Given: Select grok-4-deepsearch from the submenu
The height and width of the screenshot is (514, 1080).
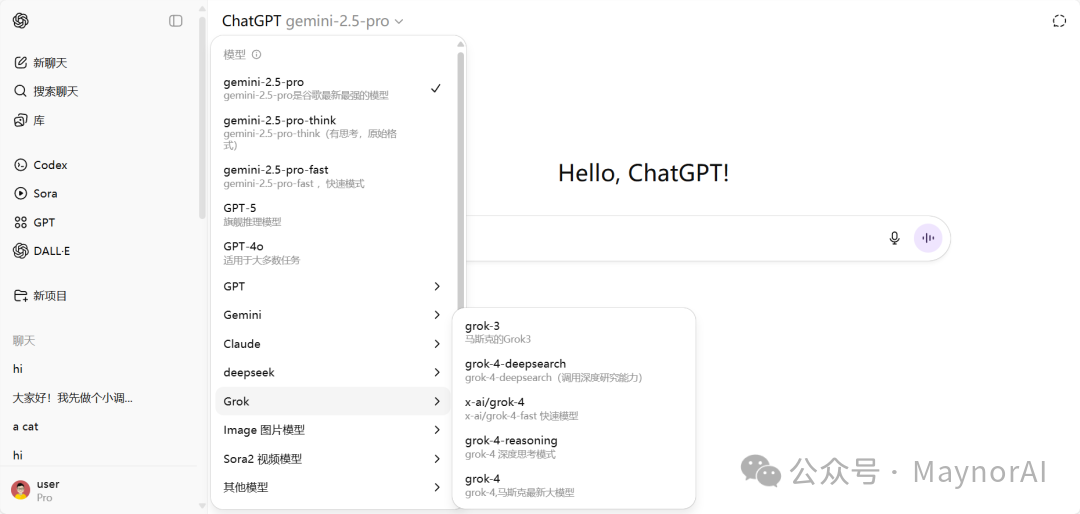Looking at the screenshot, I should click(x=574, y=370).
